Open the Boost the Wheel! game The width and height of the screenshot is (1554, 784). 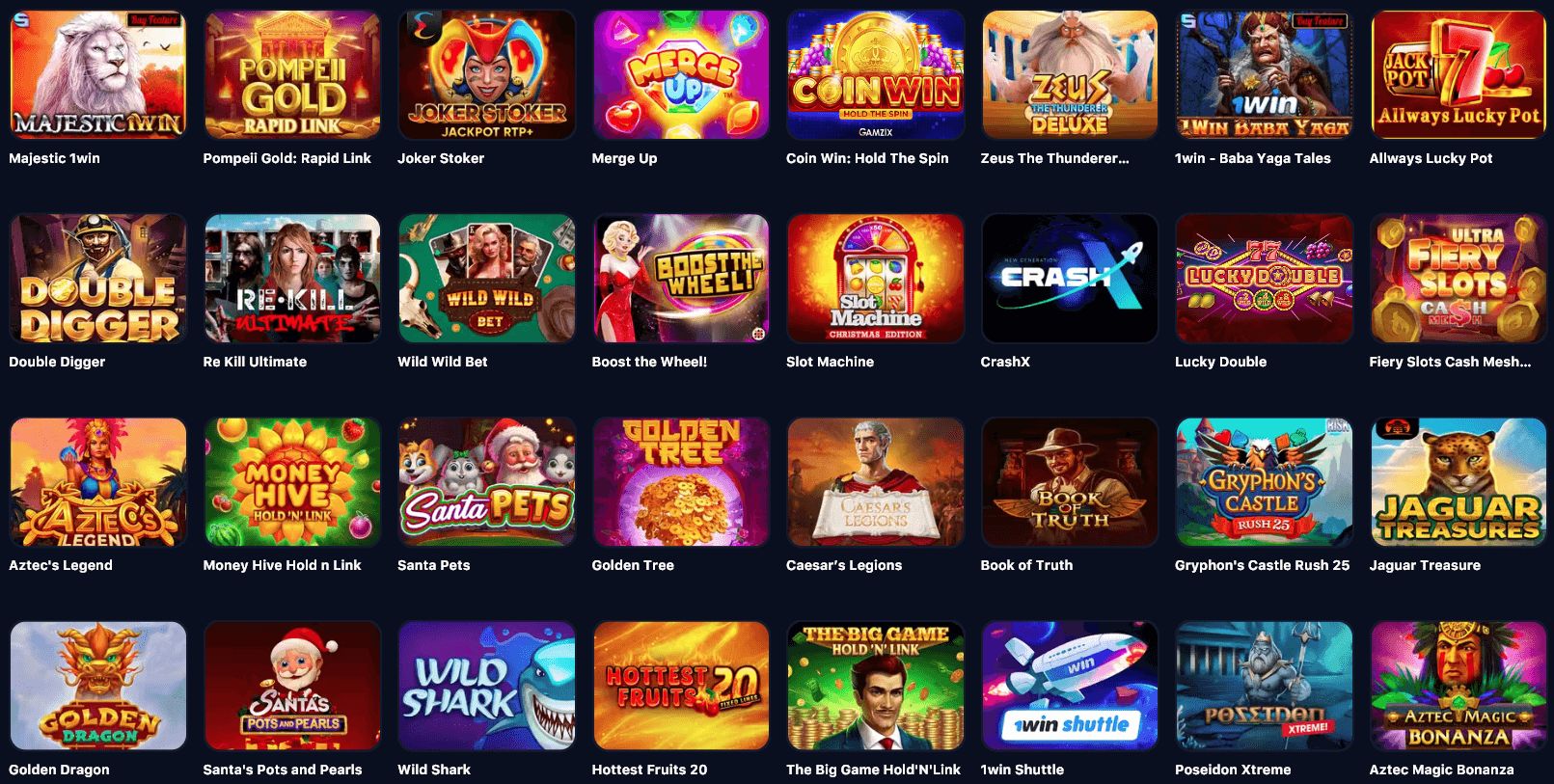(x=681, y=278)
